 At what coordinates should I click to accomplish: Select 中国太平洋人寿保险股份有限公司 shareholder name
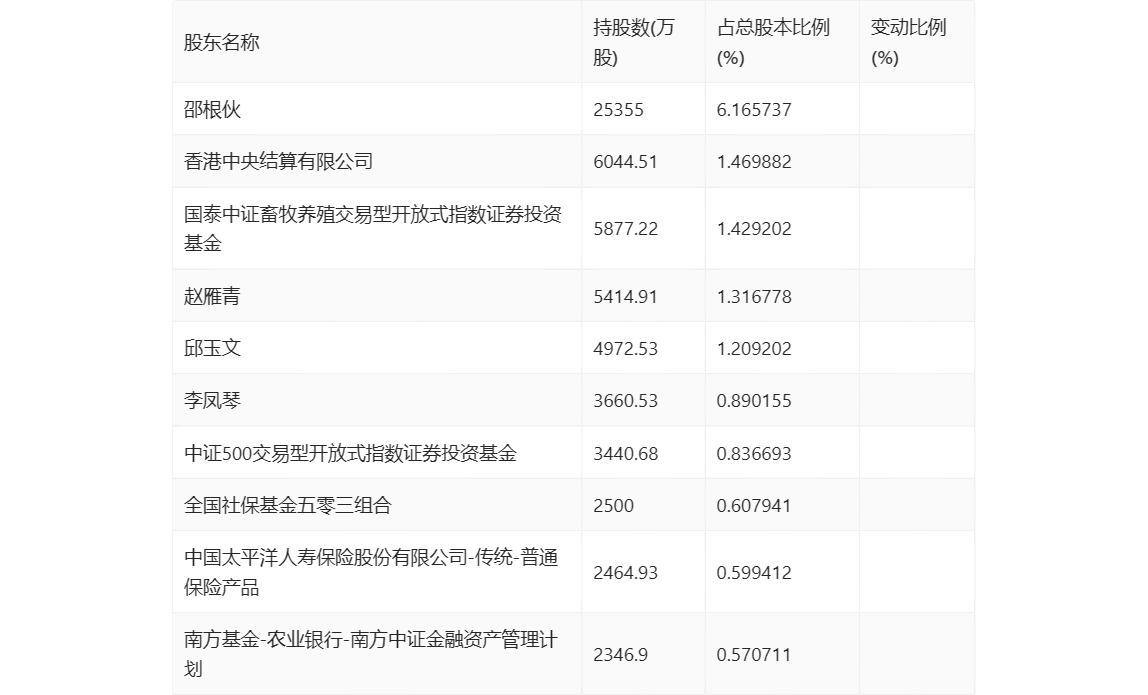pos(371,572)
